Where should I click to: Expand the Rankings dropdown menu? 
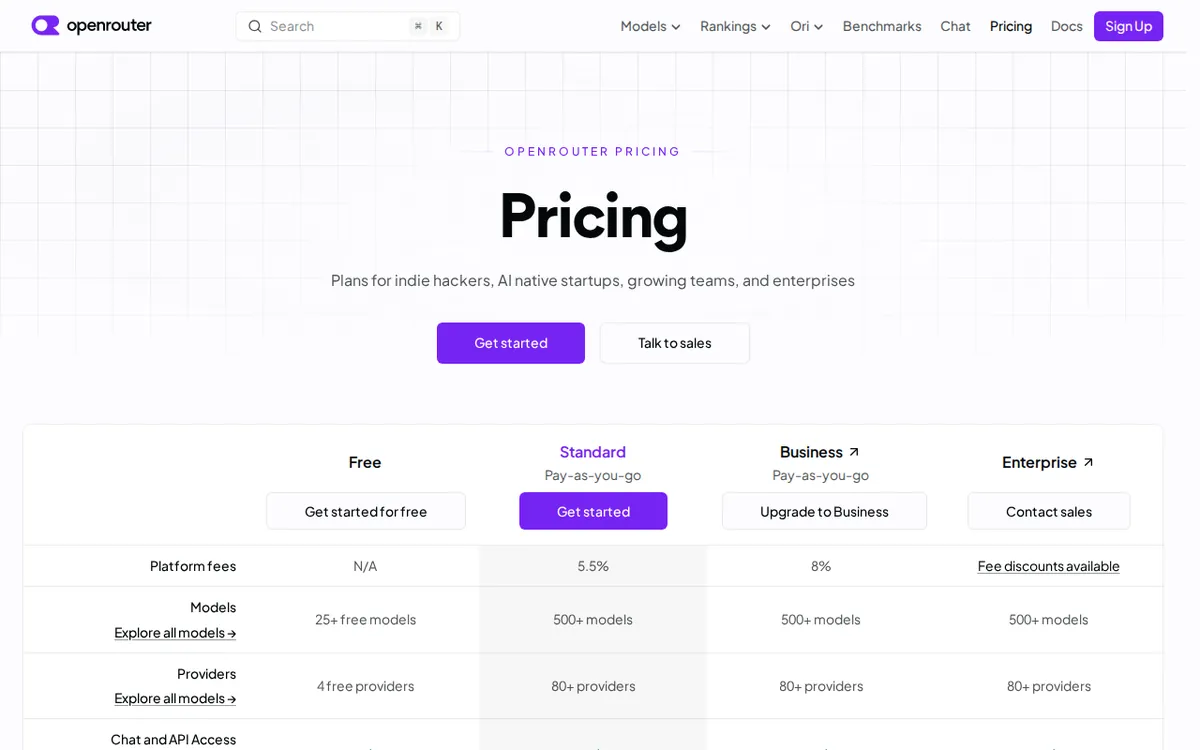click(x=735, y=26)
